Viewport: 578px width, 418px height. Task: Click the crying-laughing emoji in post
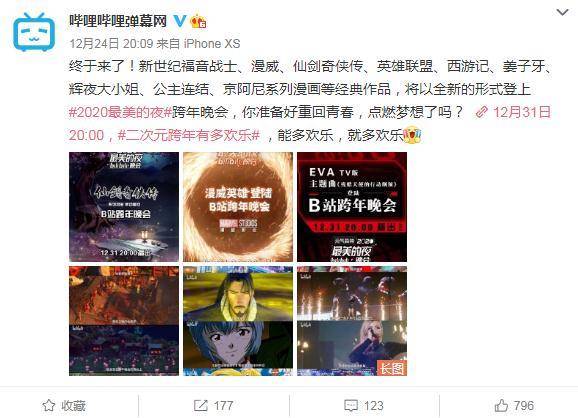(412, 135)
